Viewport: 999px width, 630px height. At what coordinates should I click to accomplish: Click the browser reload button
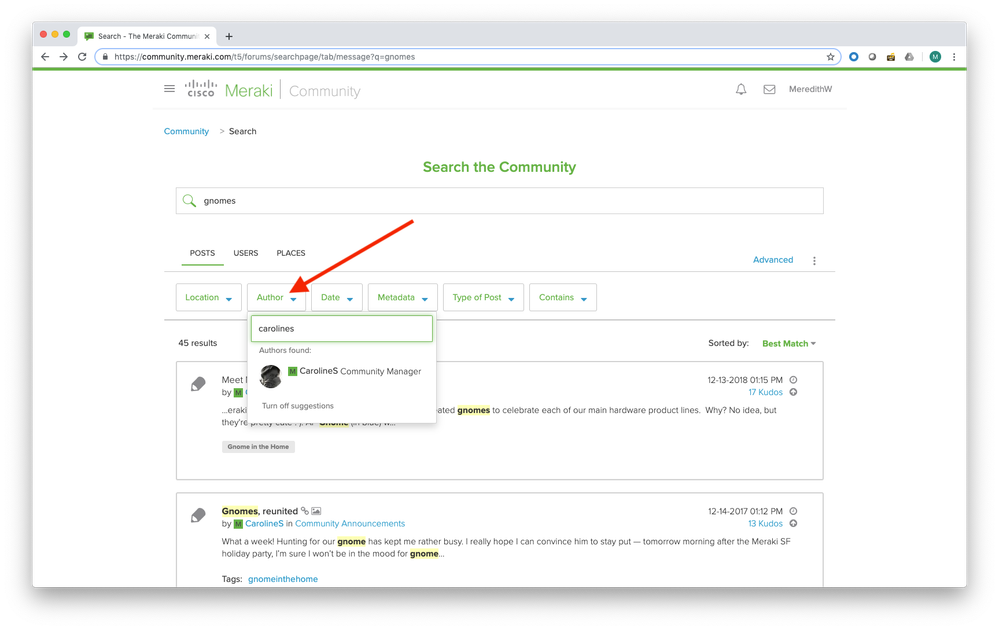(x=83, y=57)
